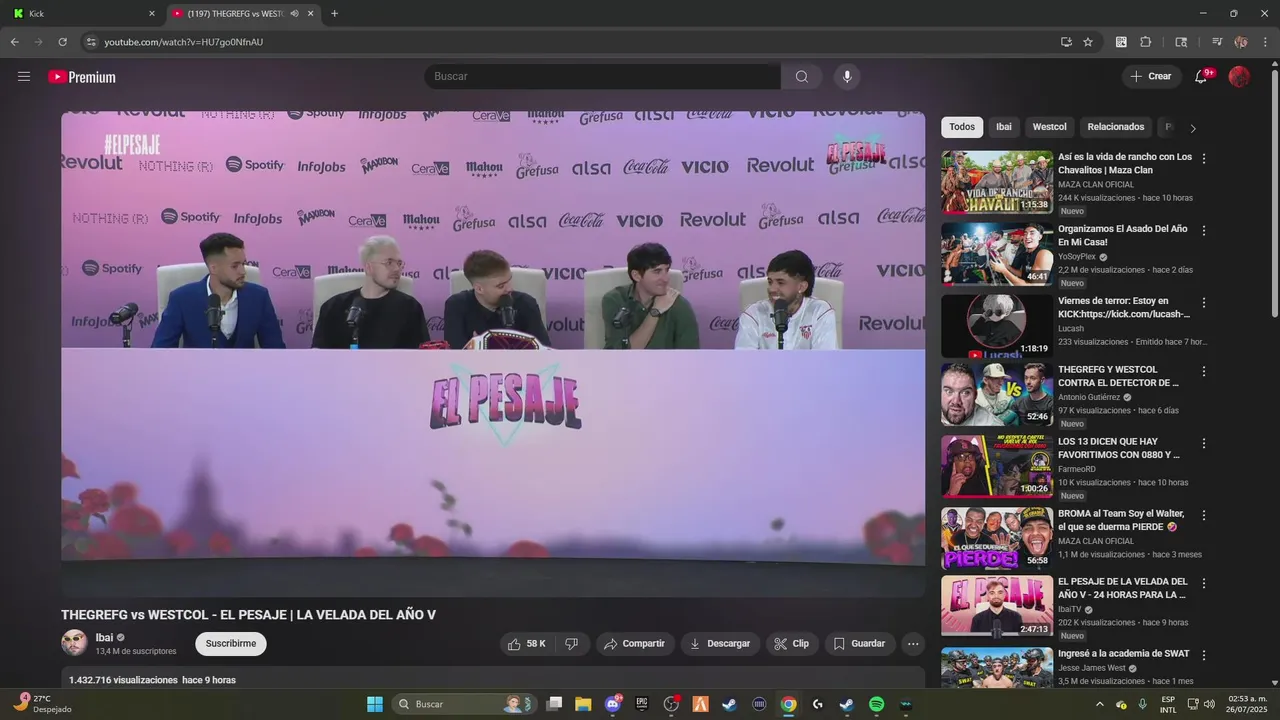
Task: Open the Chrome profile avatar
Action: click(x=1241, y=42)
